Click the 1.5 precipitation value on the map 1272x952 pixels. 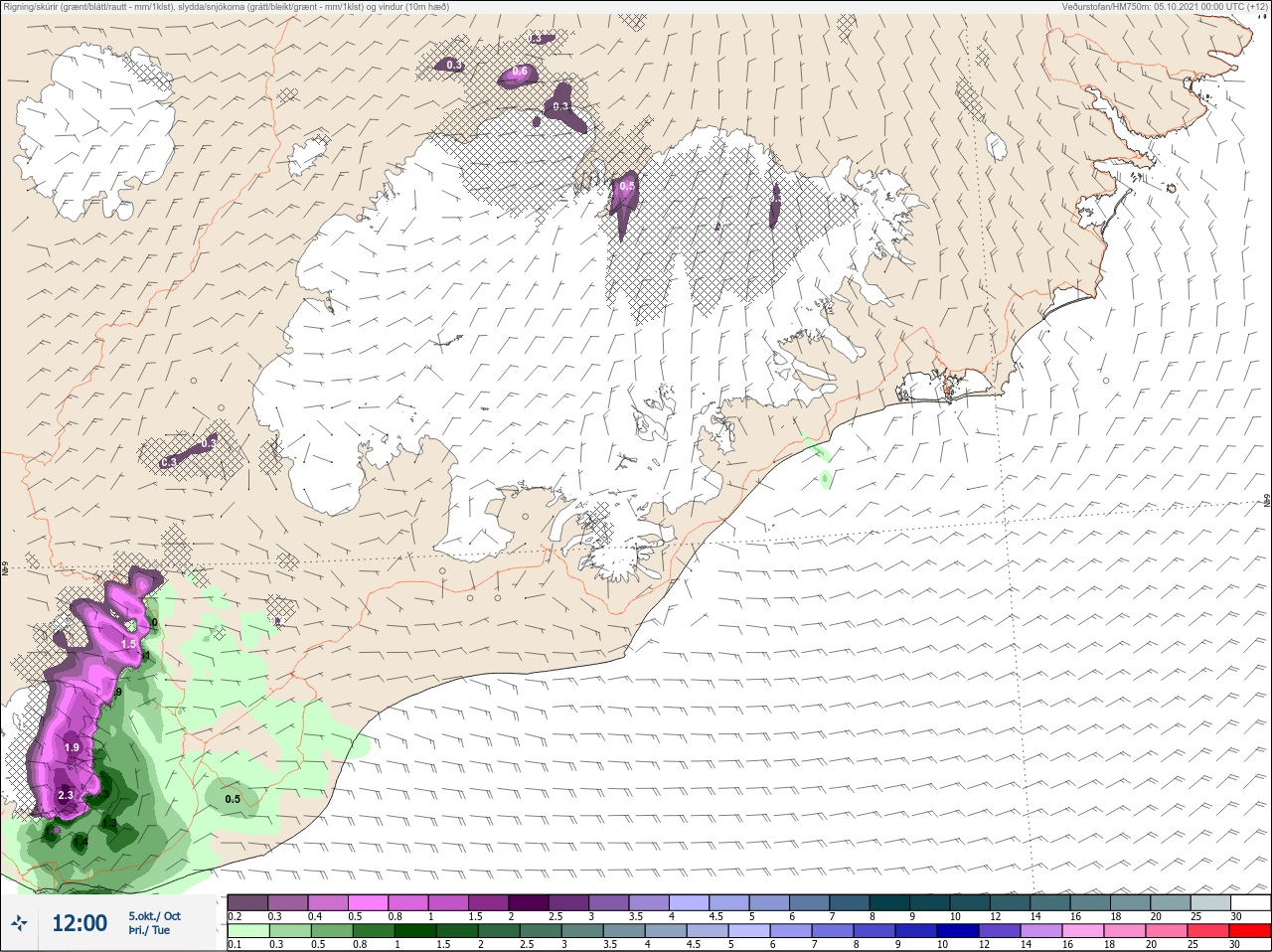click(128, 645)
